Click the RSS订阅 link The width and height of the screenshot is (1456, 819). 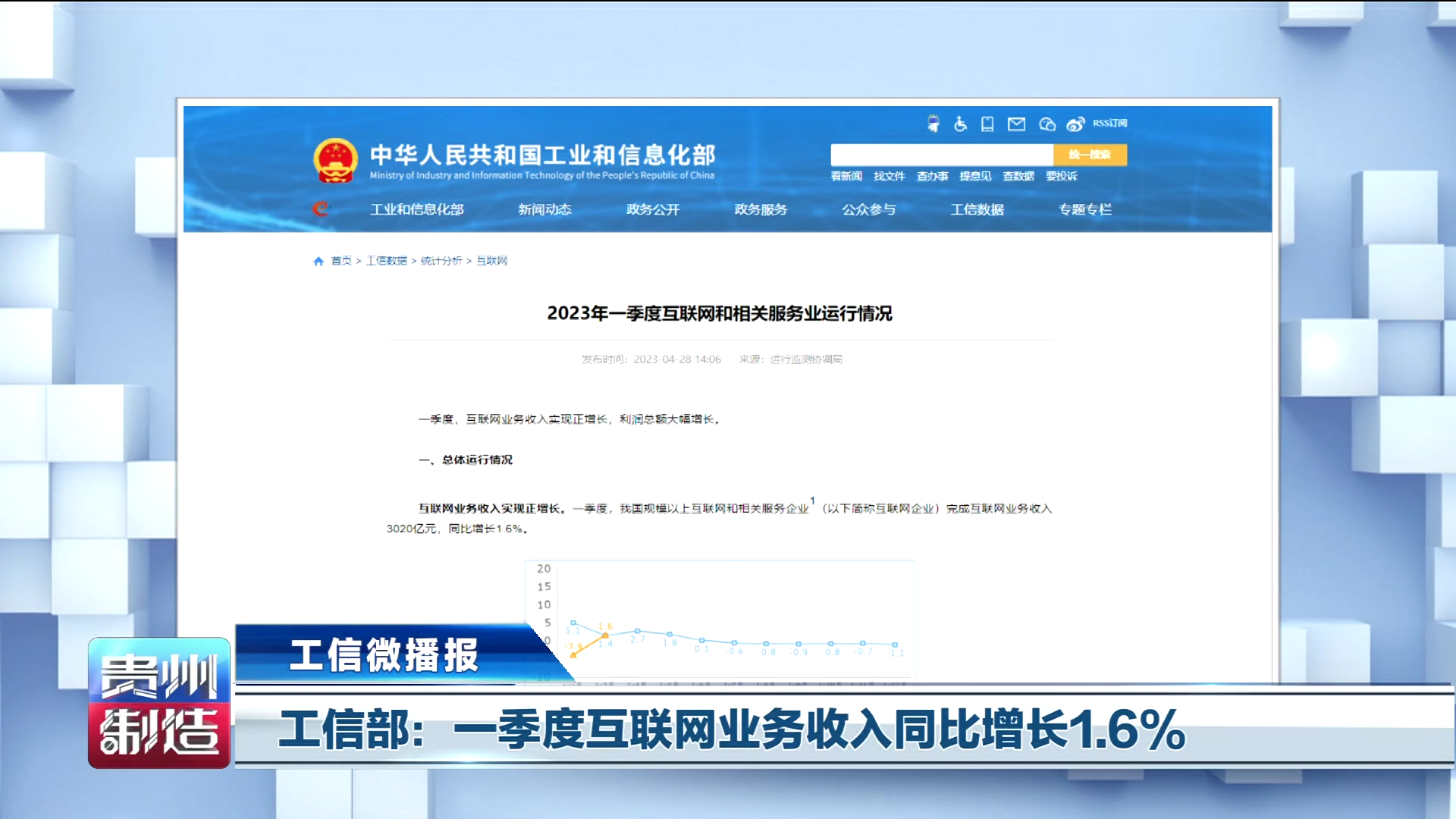coord(1109,123)
